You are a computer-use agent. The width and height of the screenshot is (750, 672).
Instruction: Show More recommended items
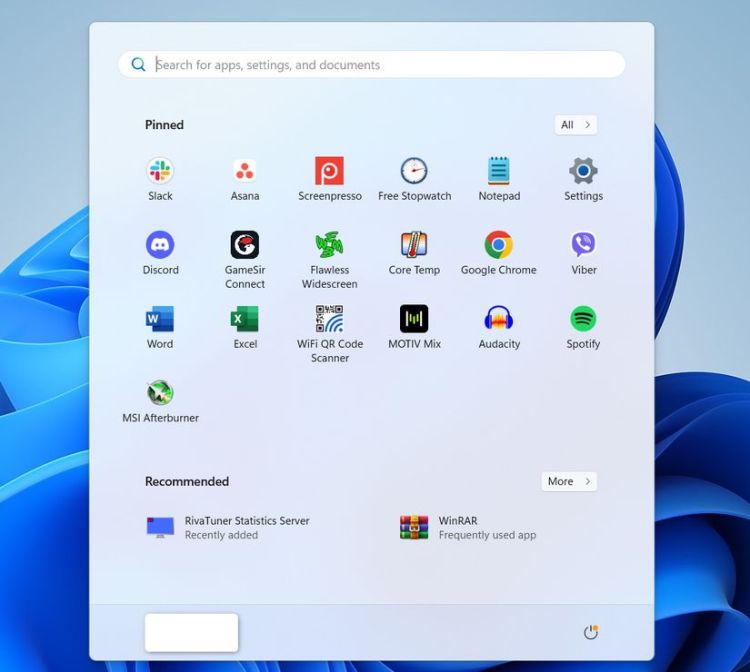pos(569,481)
